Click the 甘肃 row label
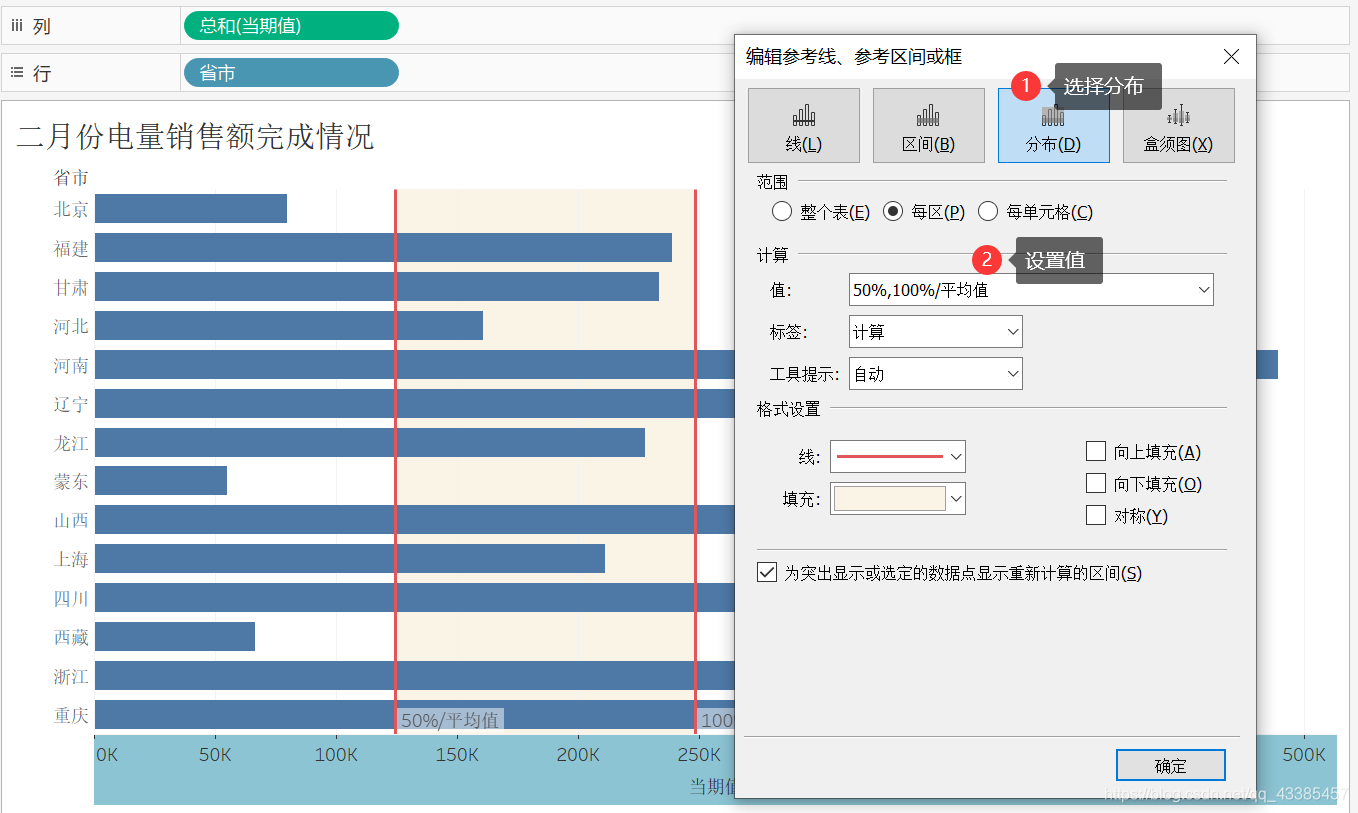This screenshot has width=1358, height=813. (71, 287)
